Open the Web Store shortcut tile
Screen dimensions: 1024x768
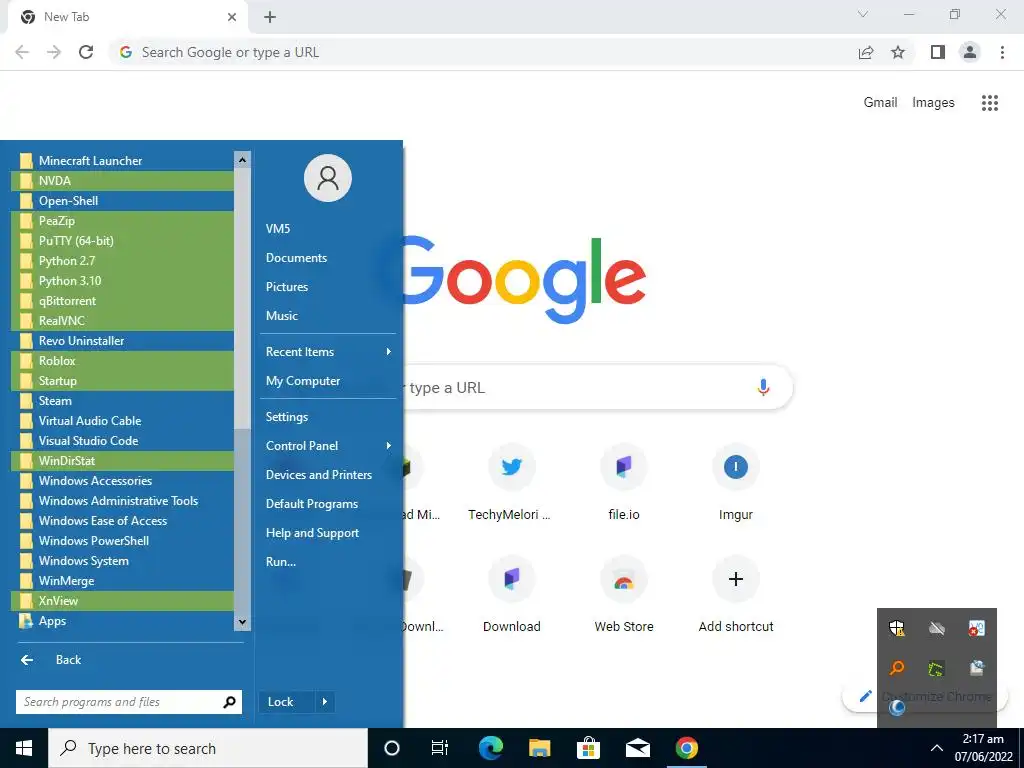click(x=624, y=579)
